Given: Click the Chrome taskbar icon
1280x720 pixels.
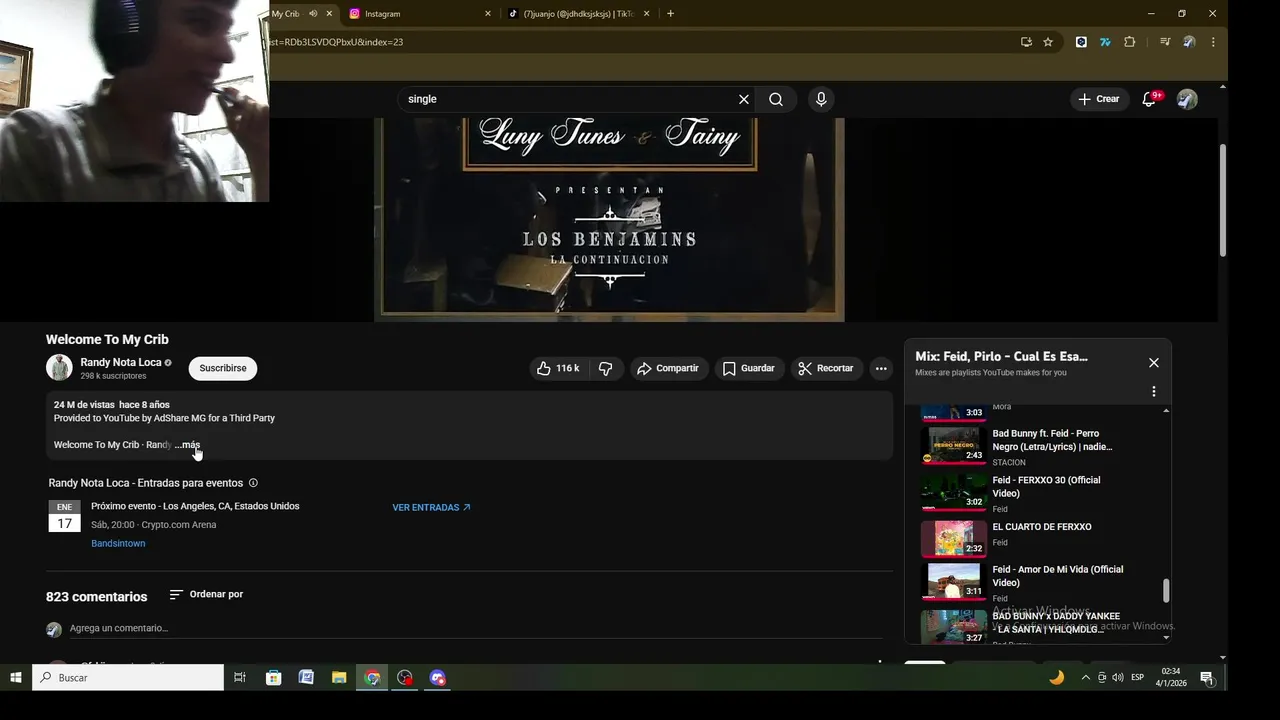Looking at the screenshot, I should [372, 677].
